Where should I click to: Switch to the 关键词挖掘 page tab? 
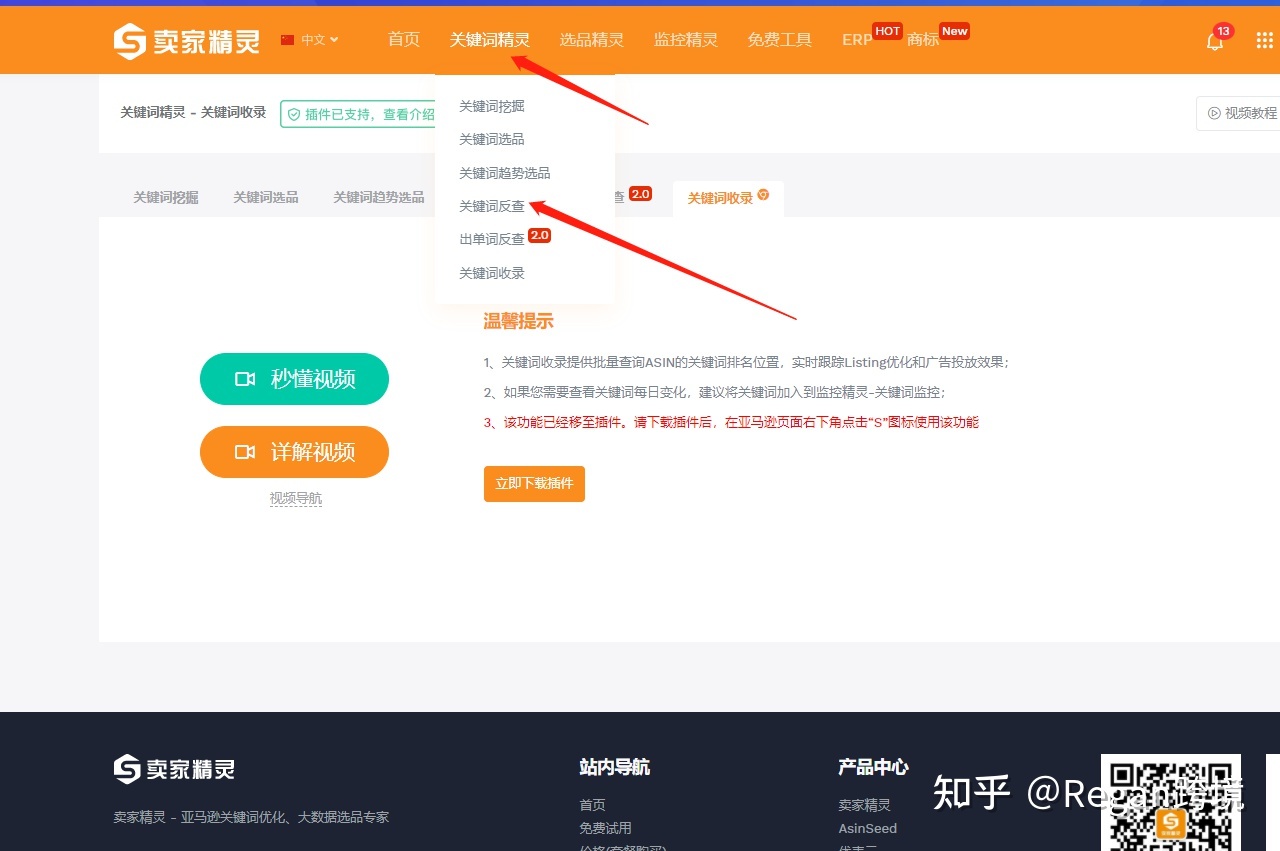pos(166,197)
